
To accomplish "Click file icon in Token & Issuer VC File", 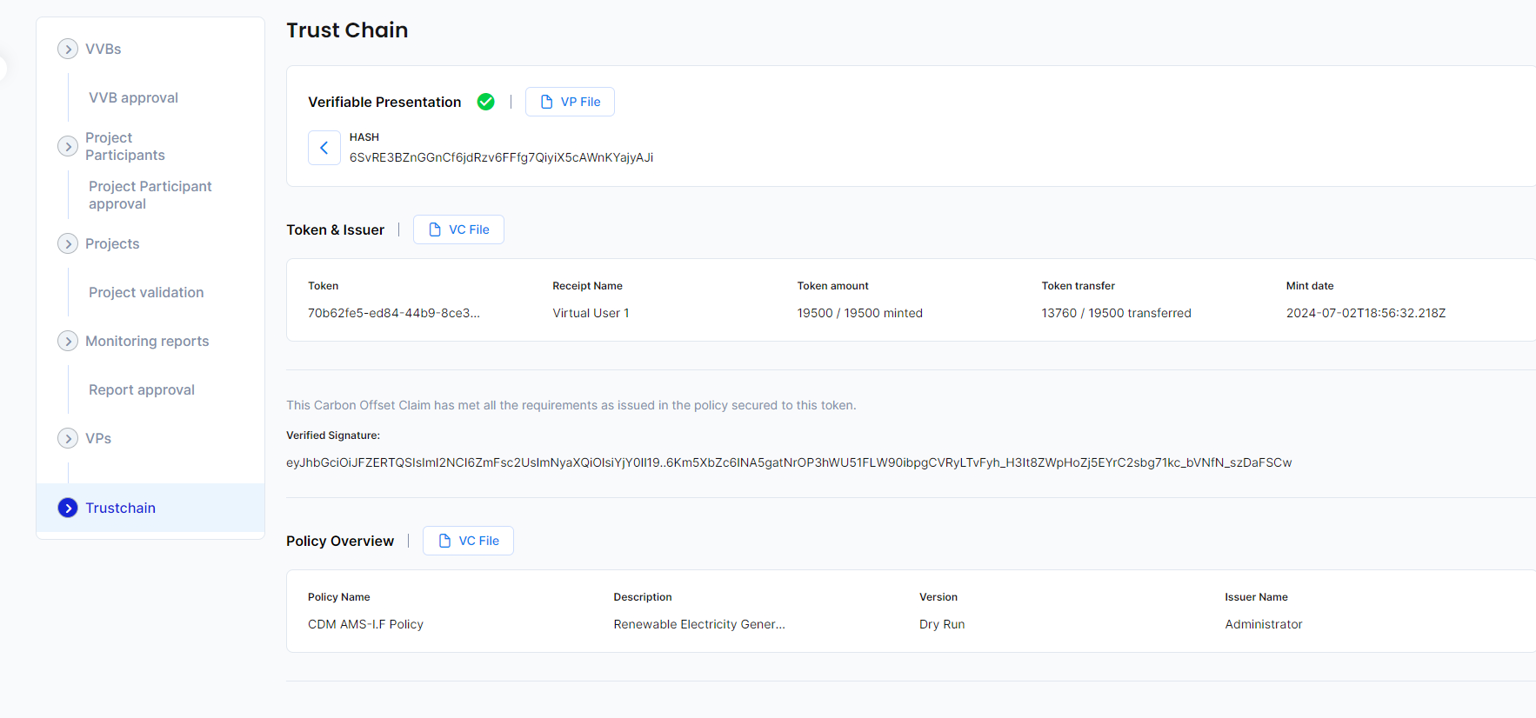I will (434, 230).
